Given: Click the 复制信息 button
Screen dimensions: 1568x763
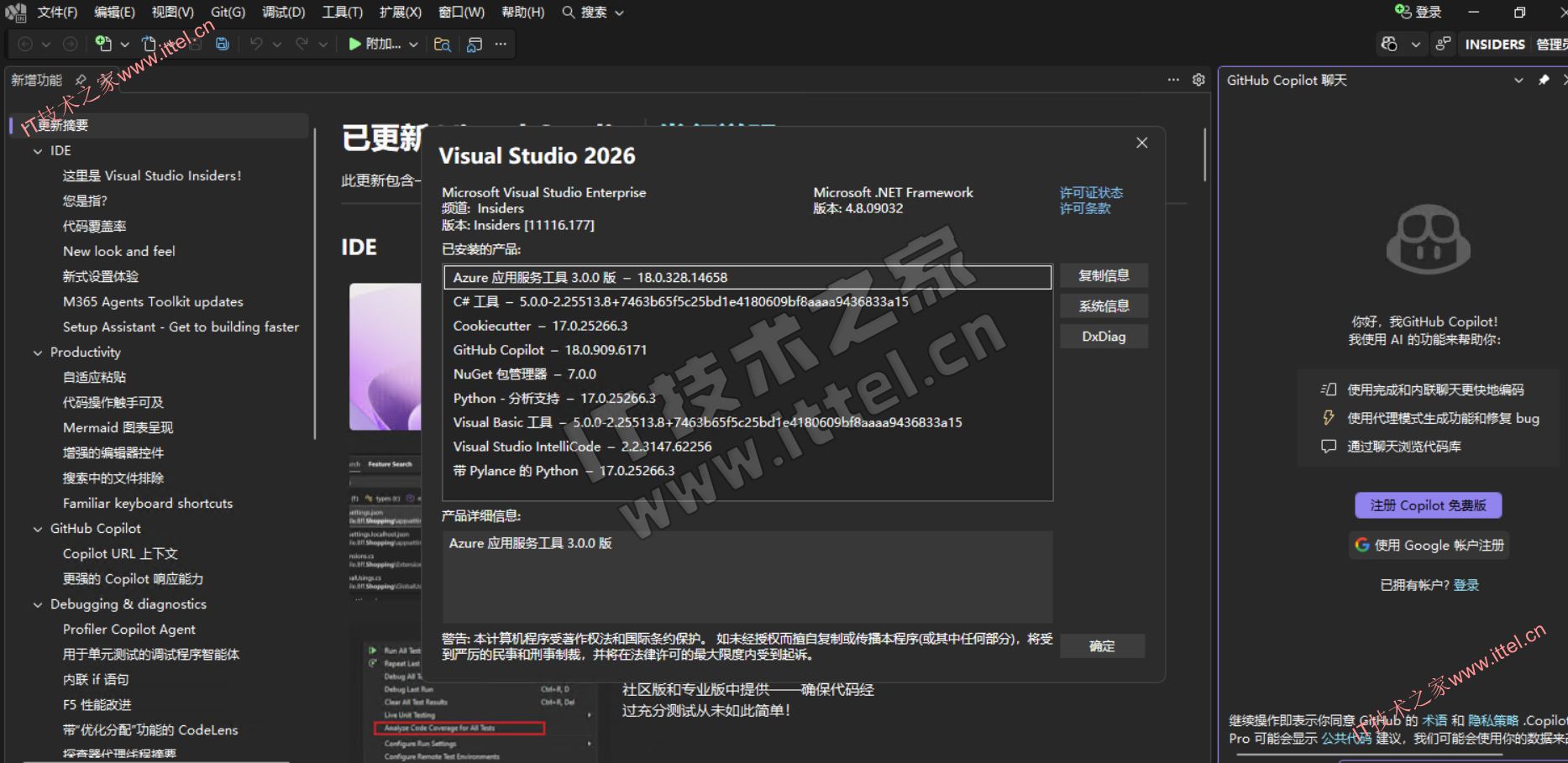Looking at the screenshot, I should [x=1103, y=276].
